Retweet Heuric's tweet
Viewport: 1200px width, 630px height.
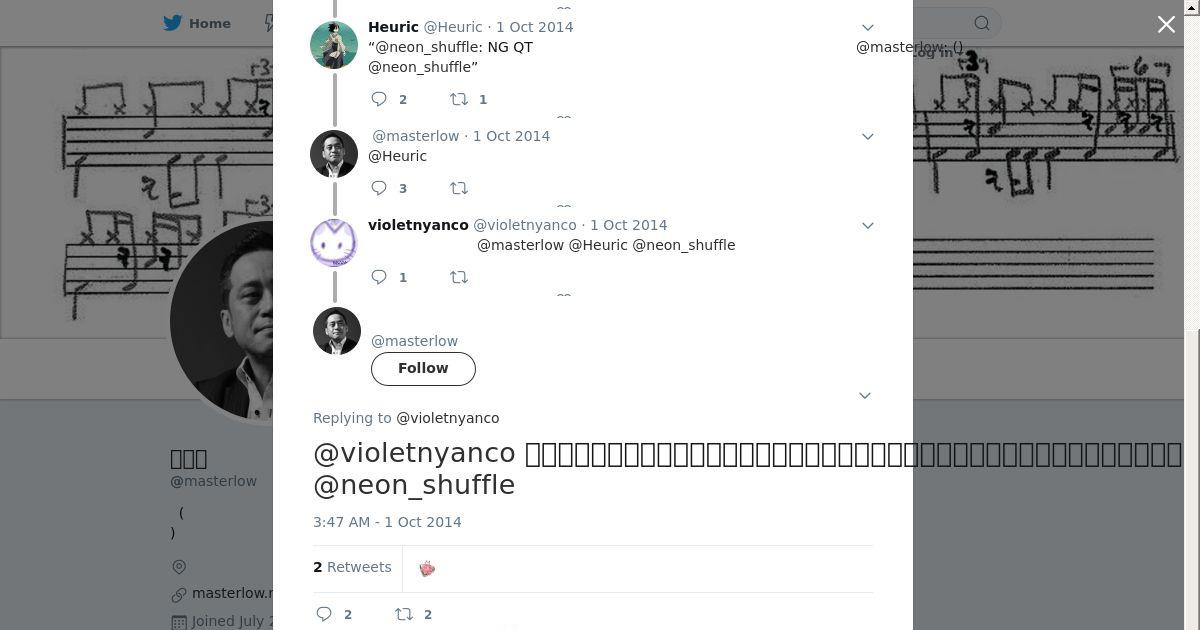tap(459, 99)
